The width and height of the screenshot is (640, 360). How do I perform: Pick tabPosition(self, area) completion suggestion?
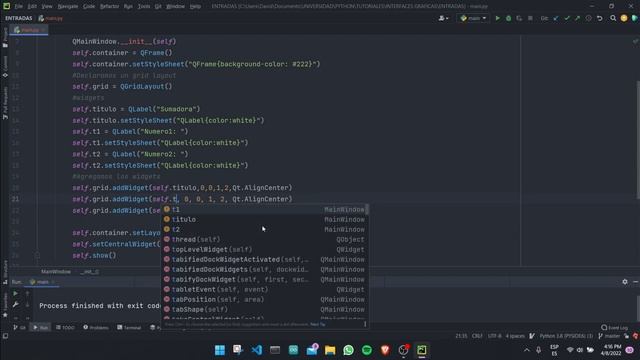[264, 300]
